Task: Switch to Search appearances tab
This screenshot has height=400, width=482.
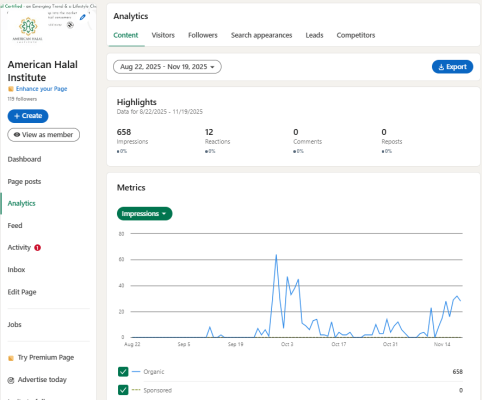Action: pos(262,35)
